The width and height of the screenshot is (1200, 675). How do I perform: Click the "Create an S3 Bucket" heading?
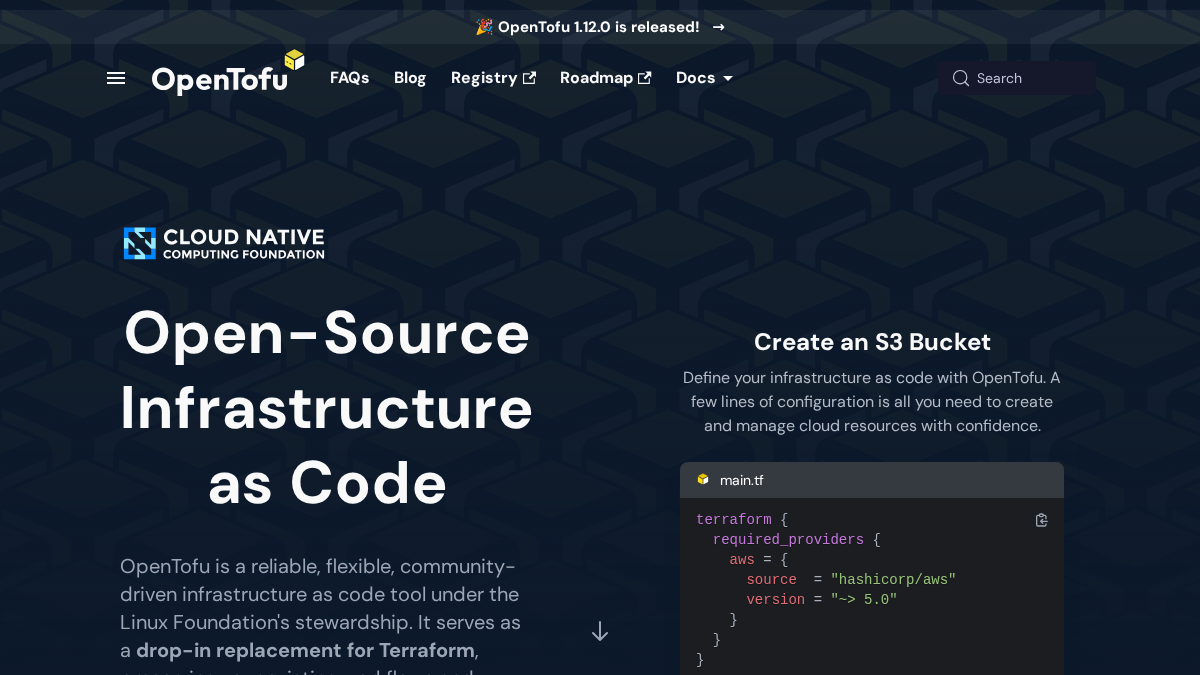872,342
